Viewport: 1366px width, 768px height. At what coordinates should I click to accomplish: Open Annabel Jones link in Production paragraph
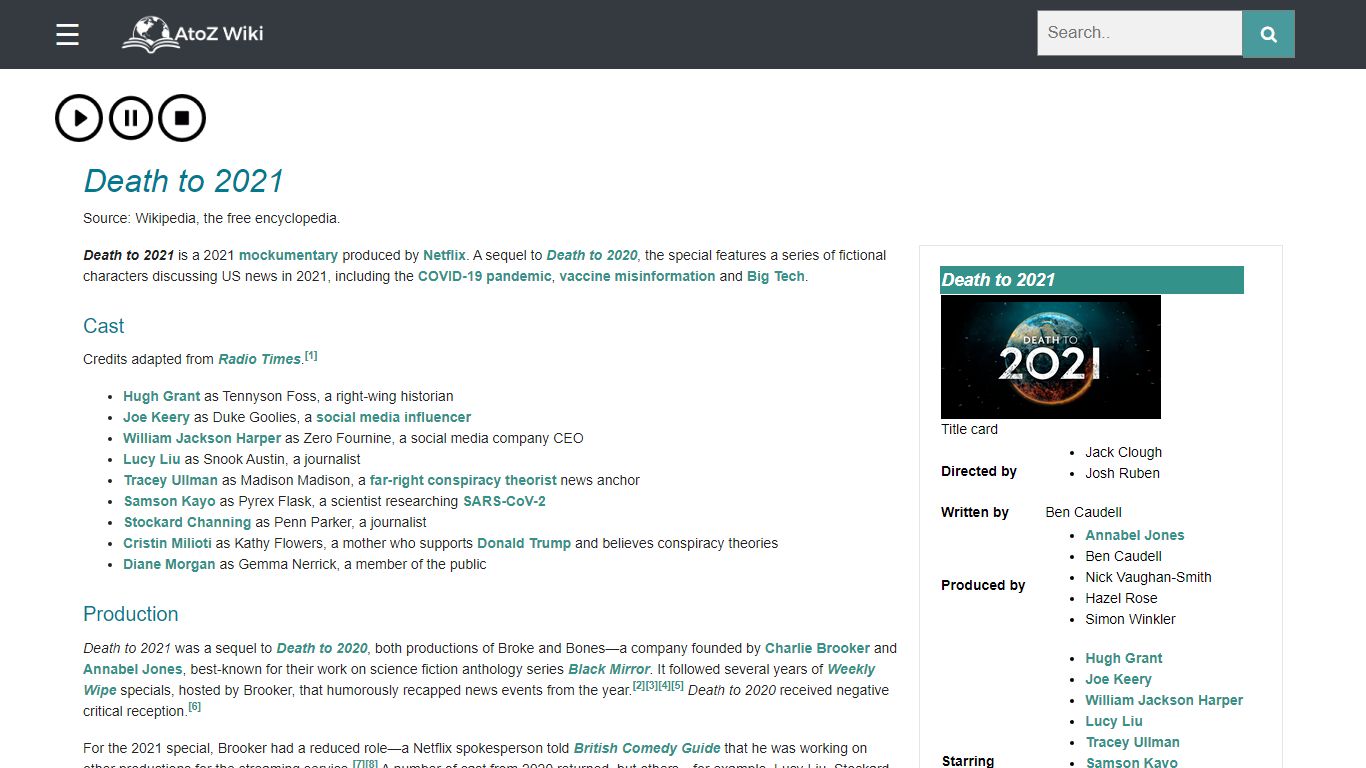coord(133,669)
